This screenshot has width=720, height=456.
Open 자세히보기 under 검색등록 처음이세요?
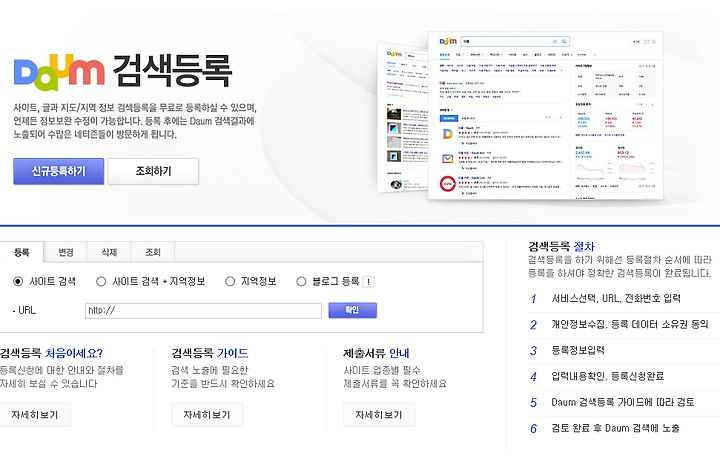click(35, 415)
